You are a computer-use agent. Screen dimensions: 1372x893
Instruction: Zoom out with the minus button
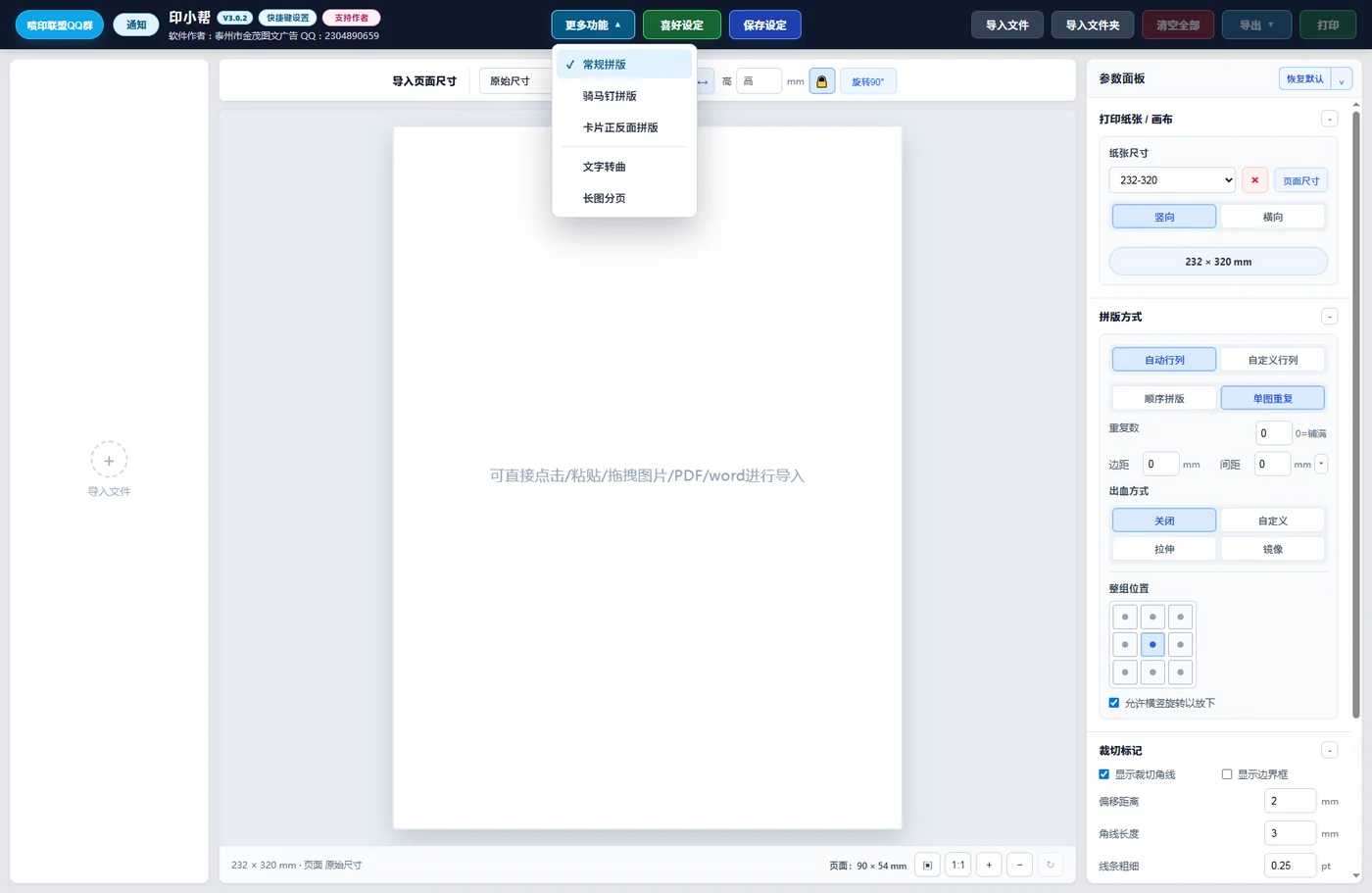coord(1019,865)
